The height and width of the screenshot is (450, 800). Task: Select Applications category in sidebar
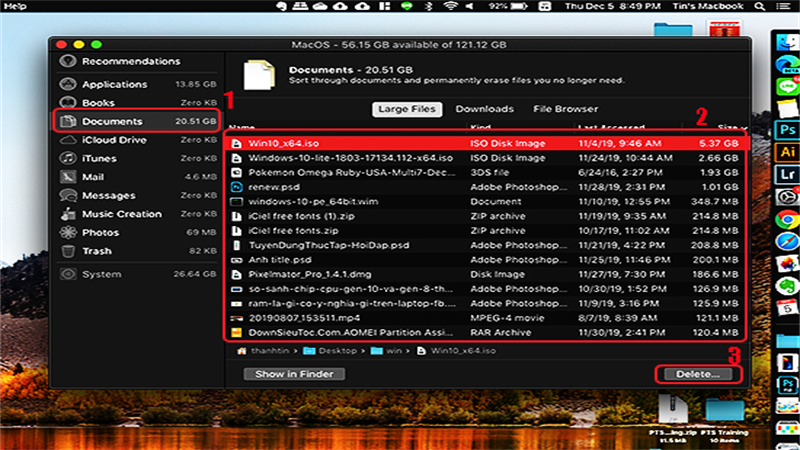(x=137, y=84)
